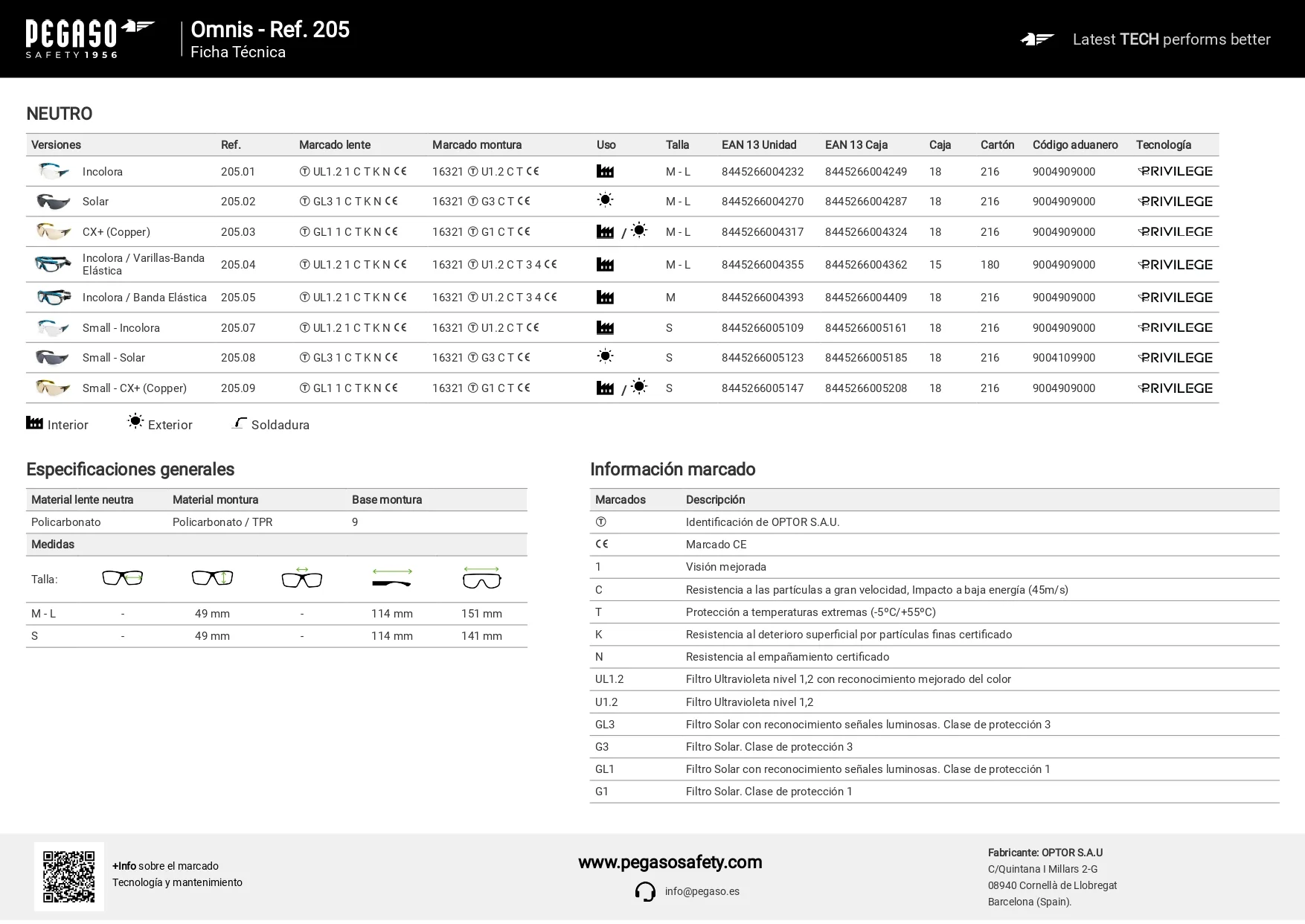Click the 205.04 Varillas-Banda Elástica glasses image
The width and height of the screenshot is (1305, 924).
click(x=53, y=264)
